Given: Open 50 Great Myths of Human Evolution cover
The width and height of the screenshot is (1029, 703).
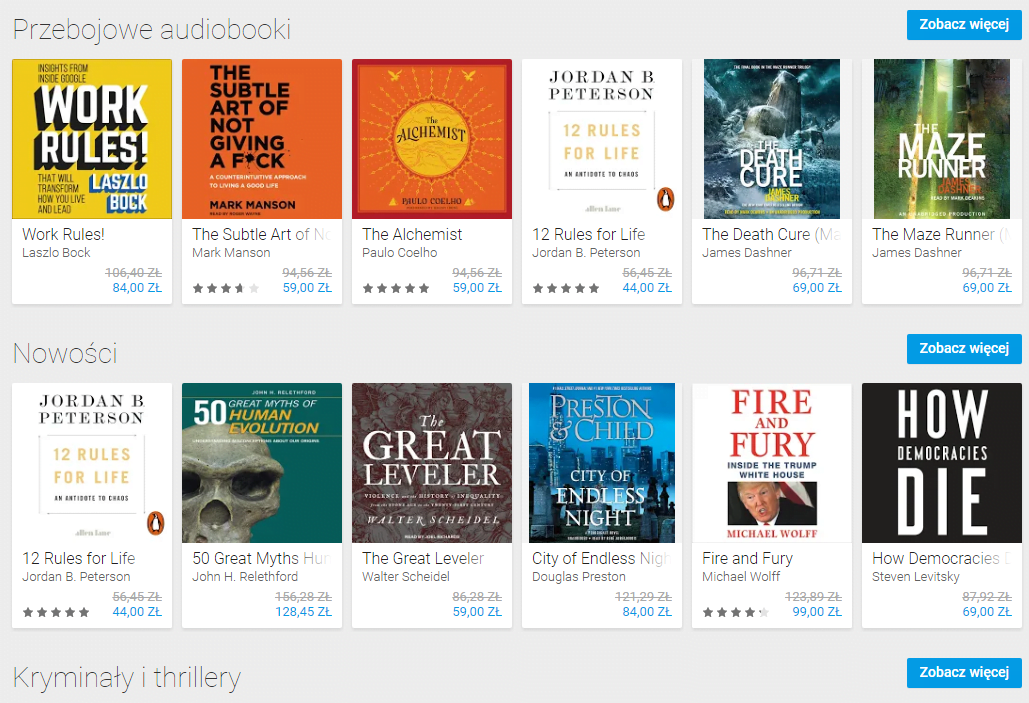Looking at the screenshot, I should click(x=262, y=463).
